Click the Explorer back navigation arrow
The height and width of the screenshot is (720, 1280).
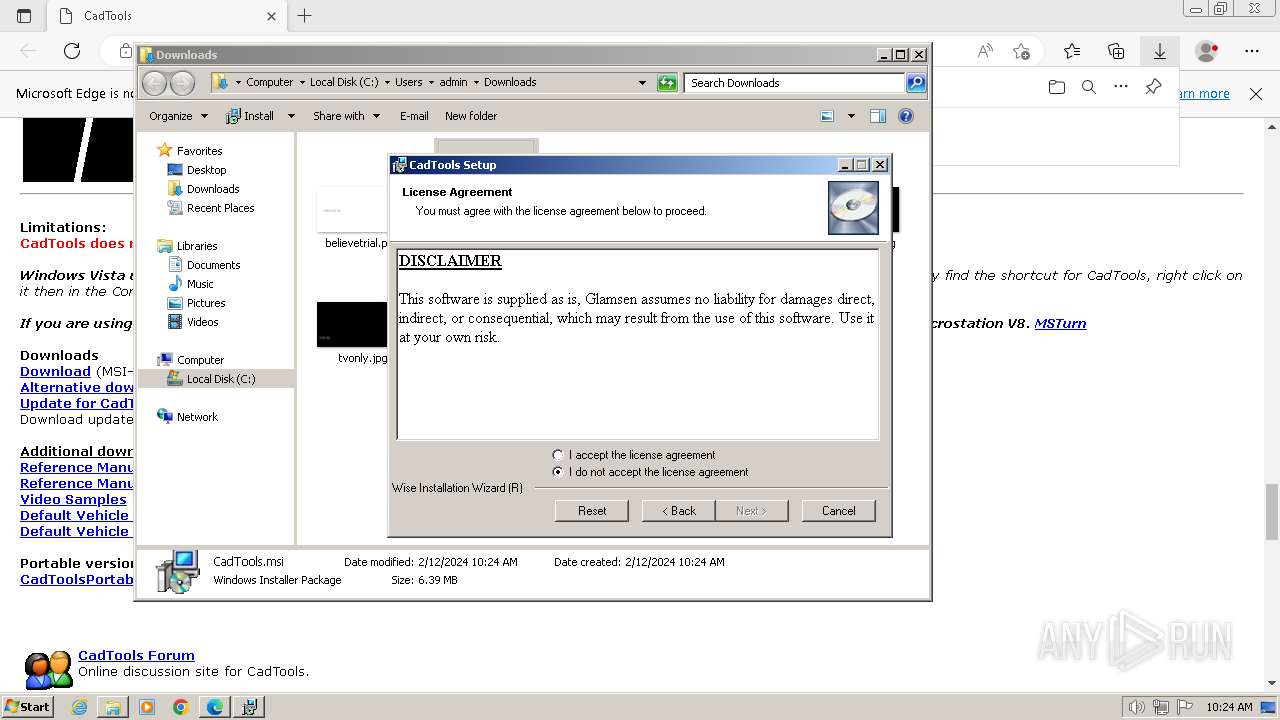click(155, 83)
